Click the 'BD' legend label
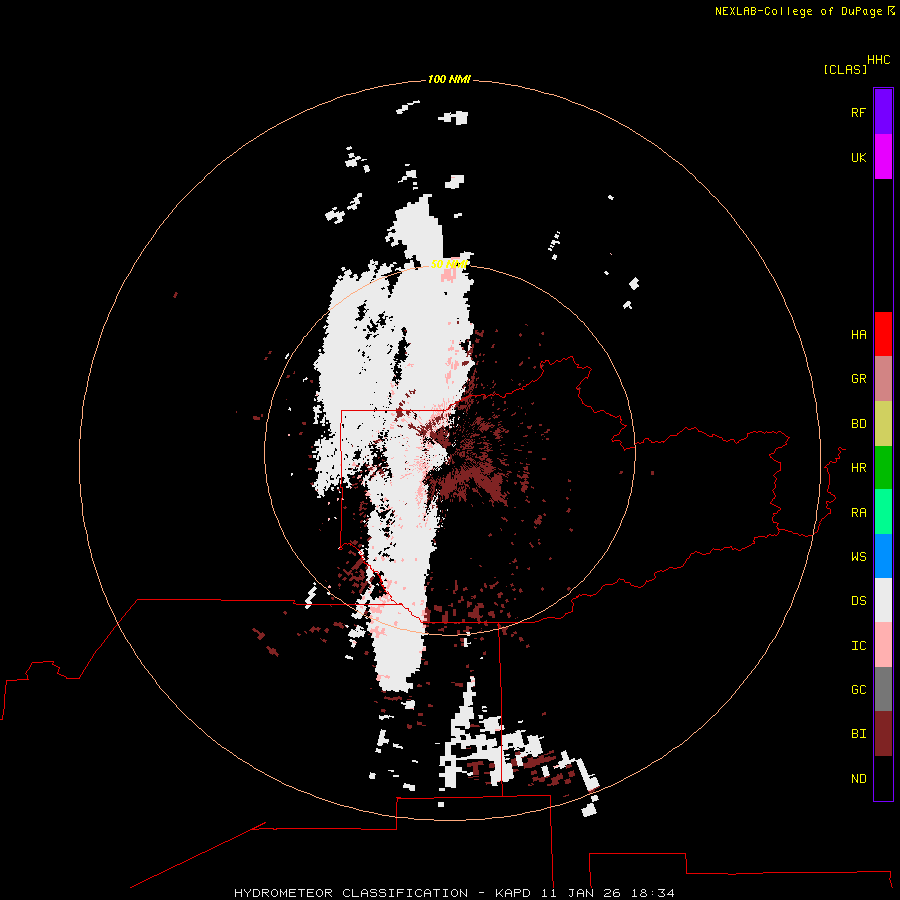This screenshot has height=900, width=900. click(858, 424)
